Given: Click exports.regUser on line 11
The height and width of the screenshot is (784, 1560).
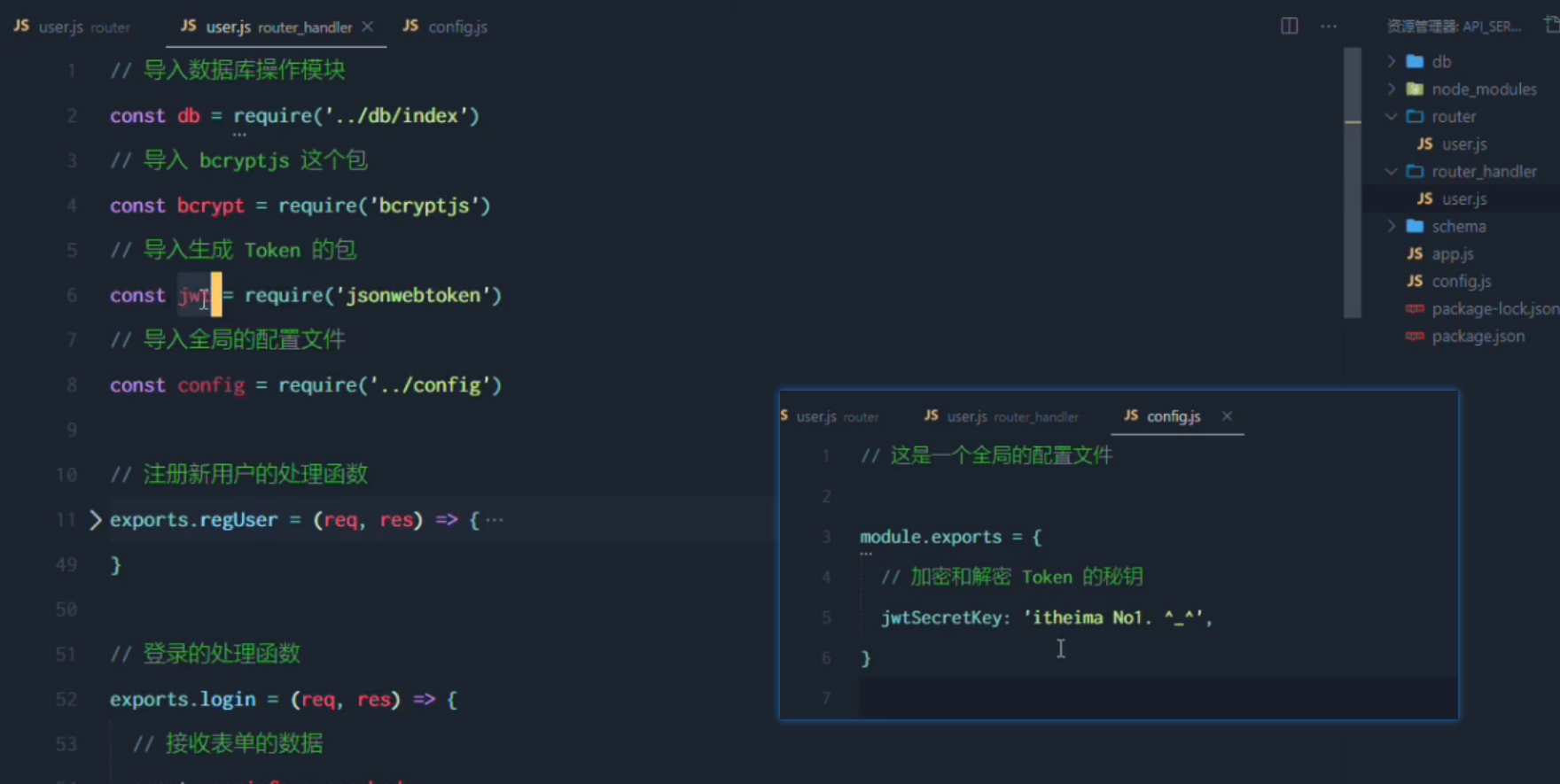Looking at the screenshot, I should [193, 520].
